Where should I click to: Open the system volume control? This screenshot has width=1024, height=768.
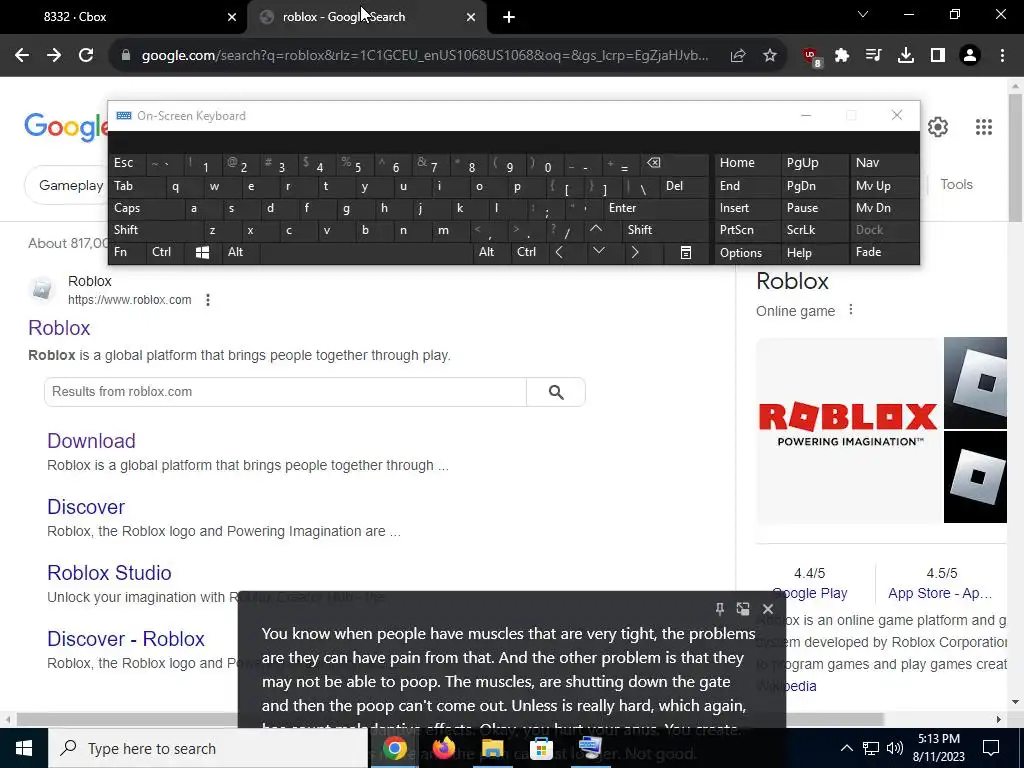(895, 748)
